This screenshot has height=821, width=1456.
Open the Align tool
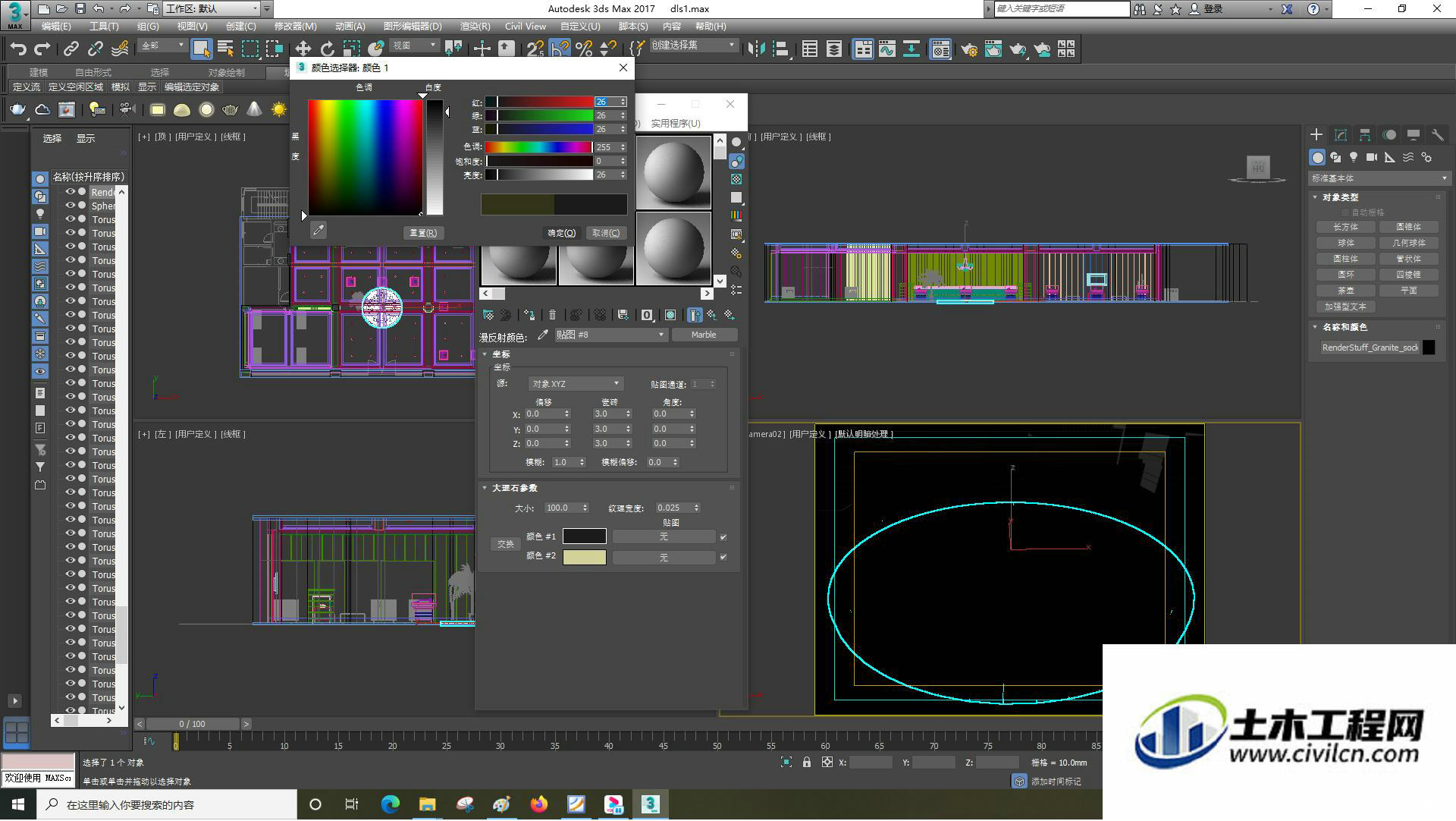pos(780,49)
